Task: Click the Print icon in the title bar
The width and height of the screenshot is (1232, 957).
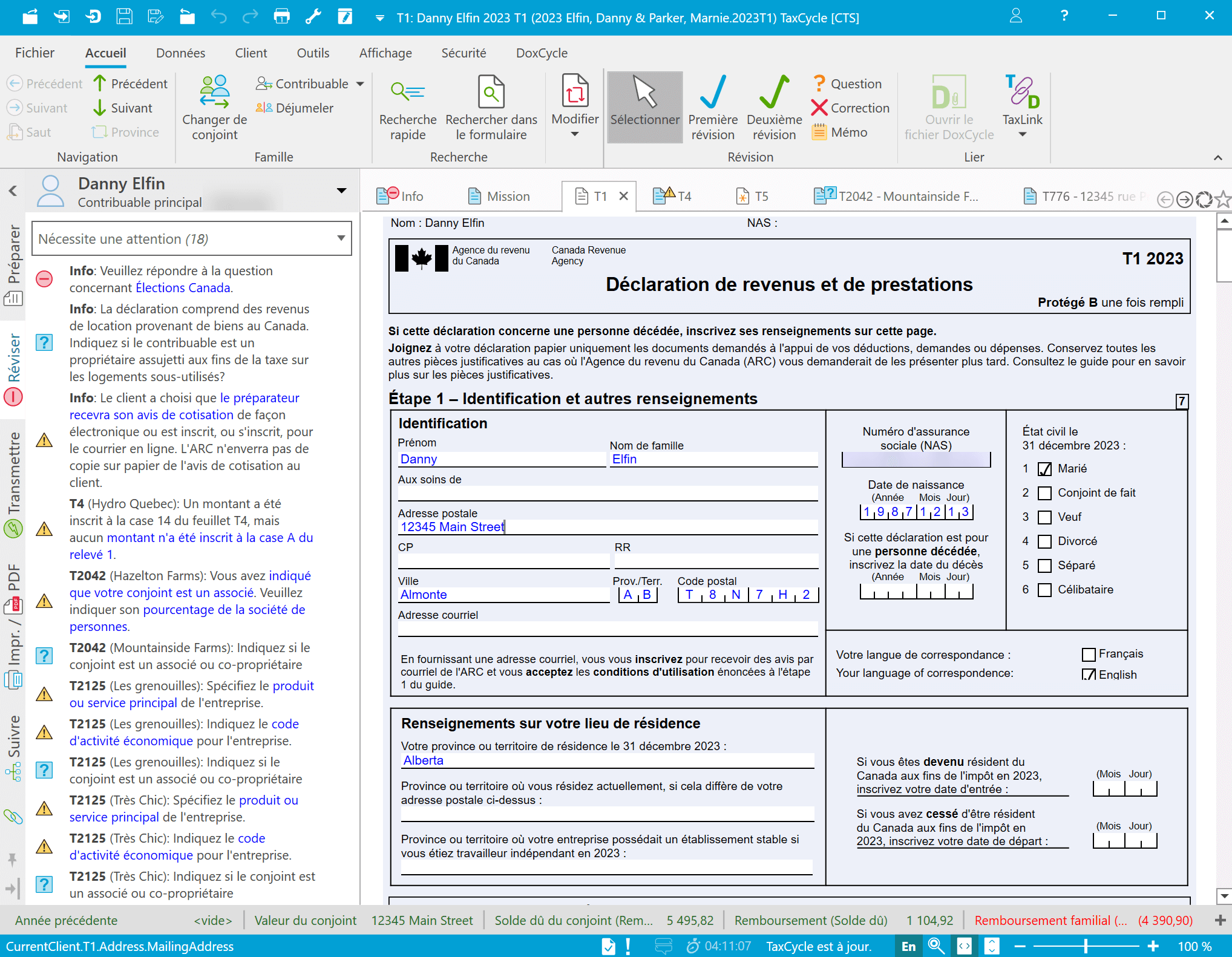Action: pyautogui.click(x=281, y=16)
